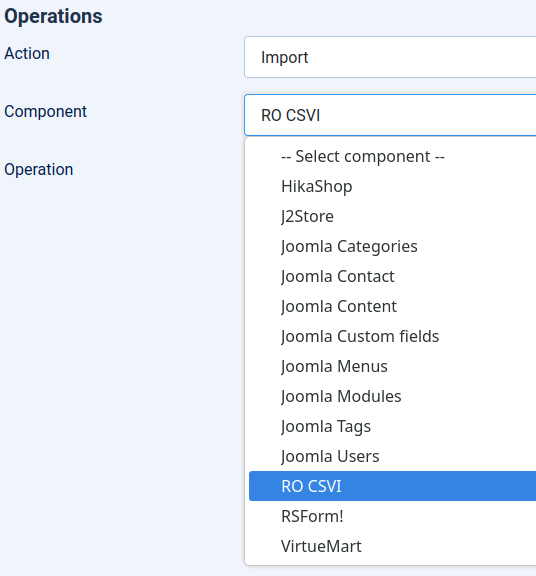This screenshot has width=536, height=576.
Task: Click the Component field label
Action: click(x=46, y=112)
